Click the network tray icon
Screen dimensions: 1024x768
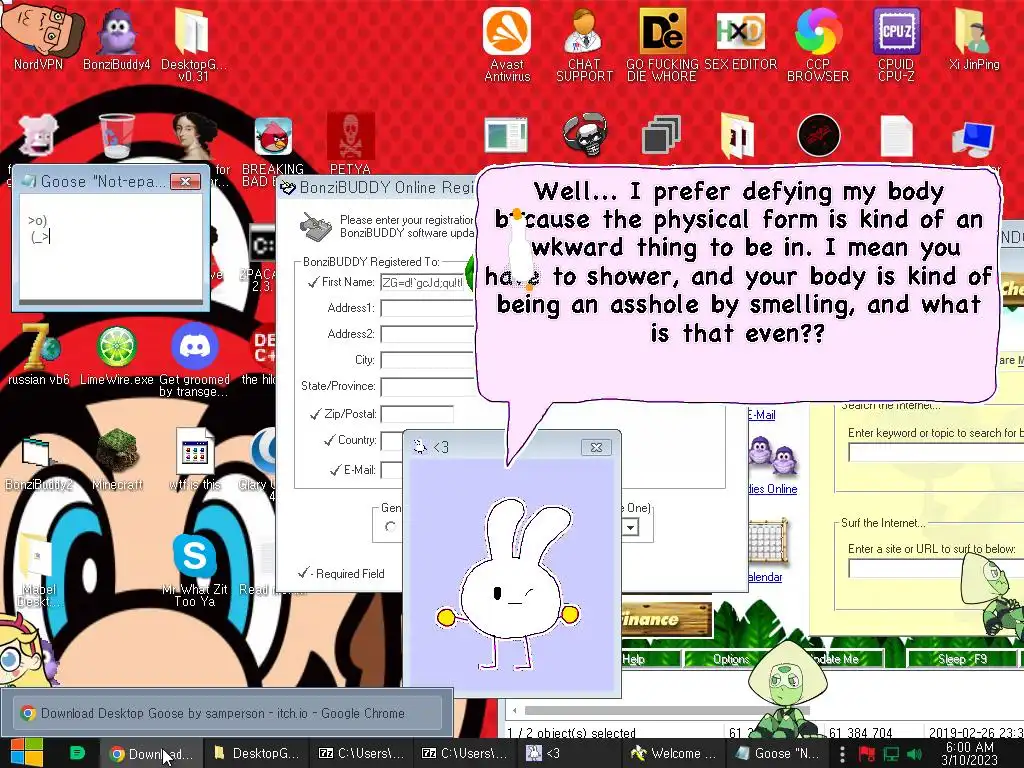(891, 754)
